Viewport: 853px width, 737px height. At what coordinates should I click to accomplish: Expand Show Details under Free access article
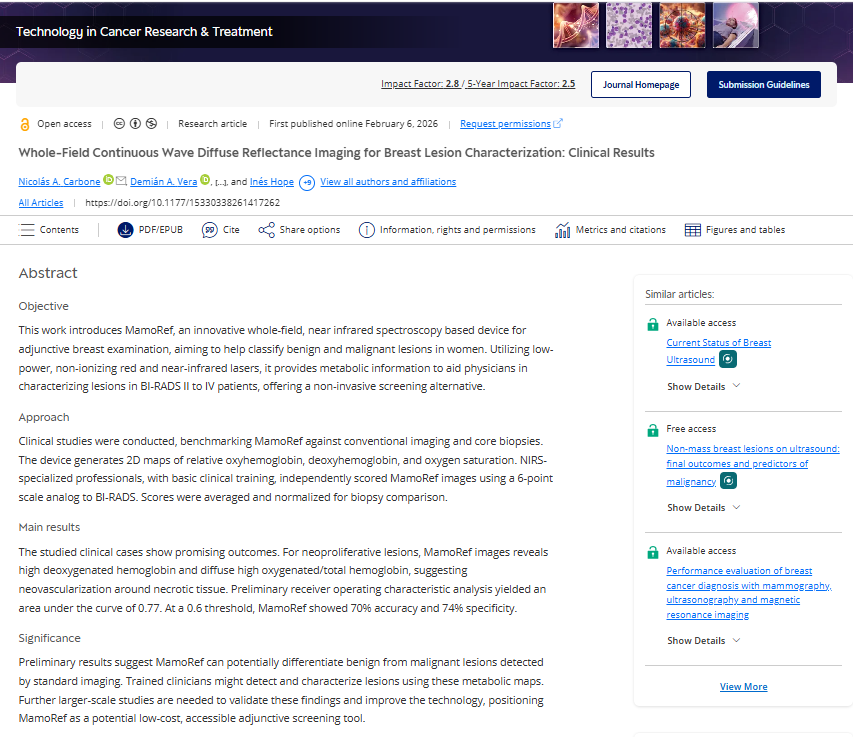pos(697,507)
